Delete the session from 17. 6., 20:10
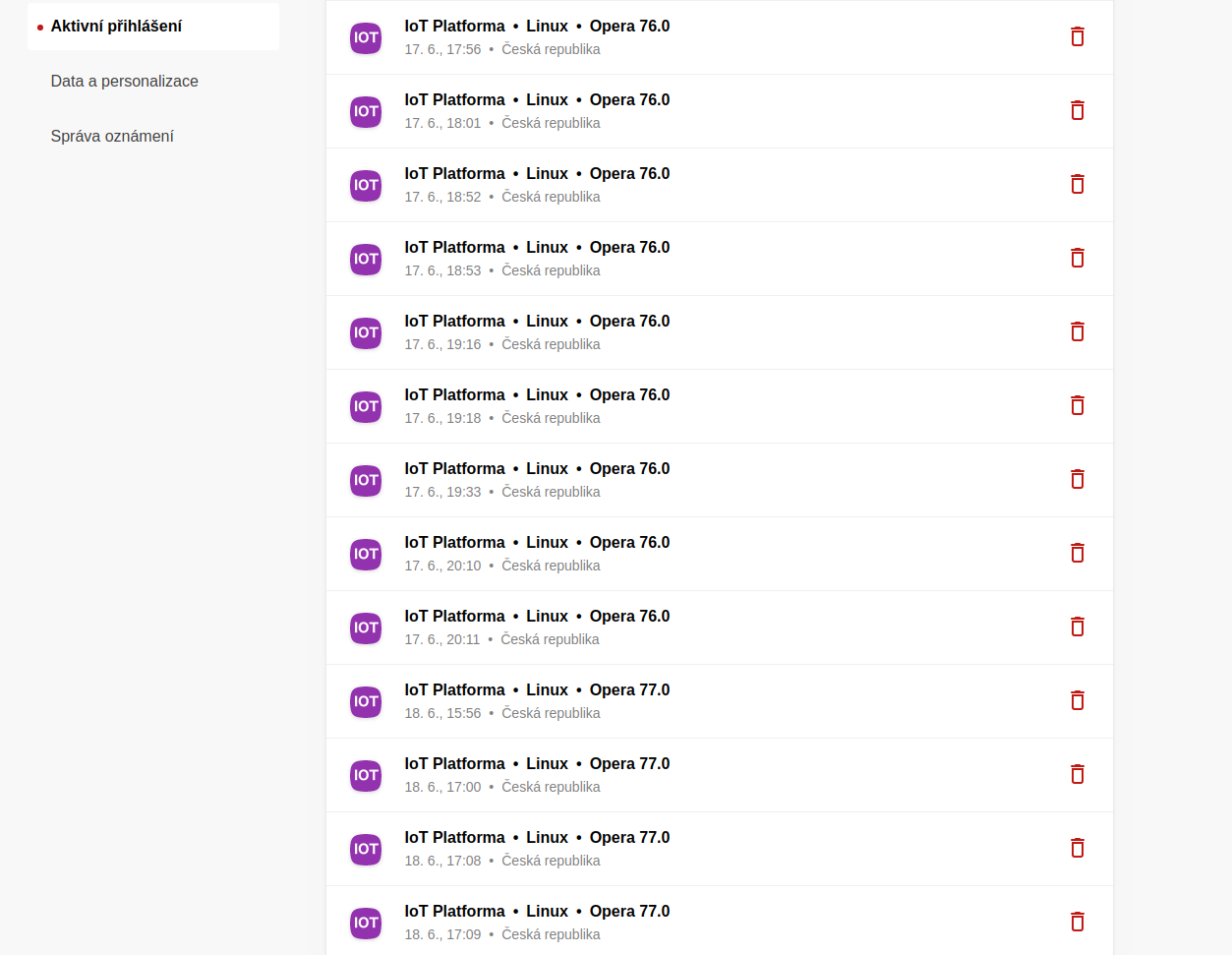Screen dimensions: 1232x955 (x=1078, y=553)
